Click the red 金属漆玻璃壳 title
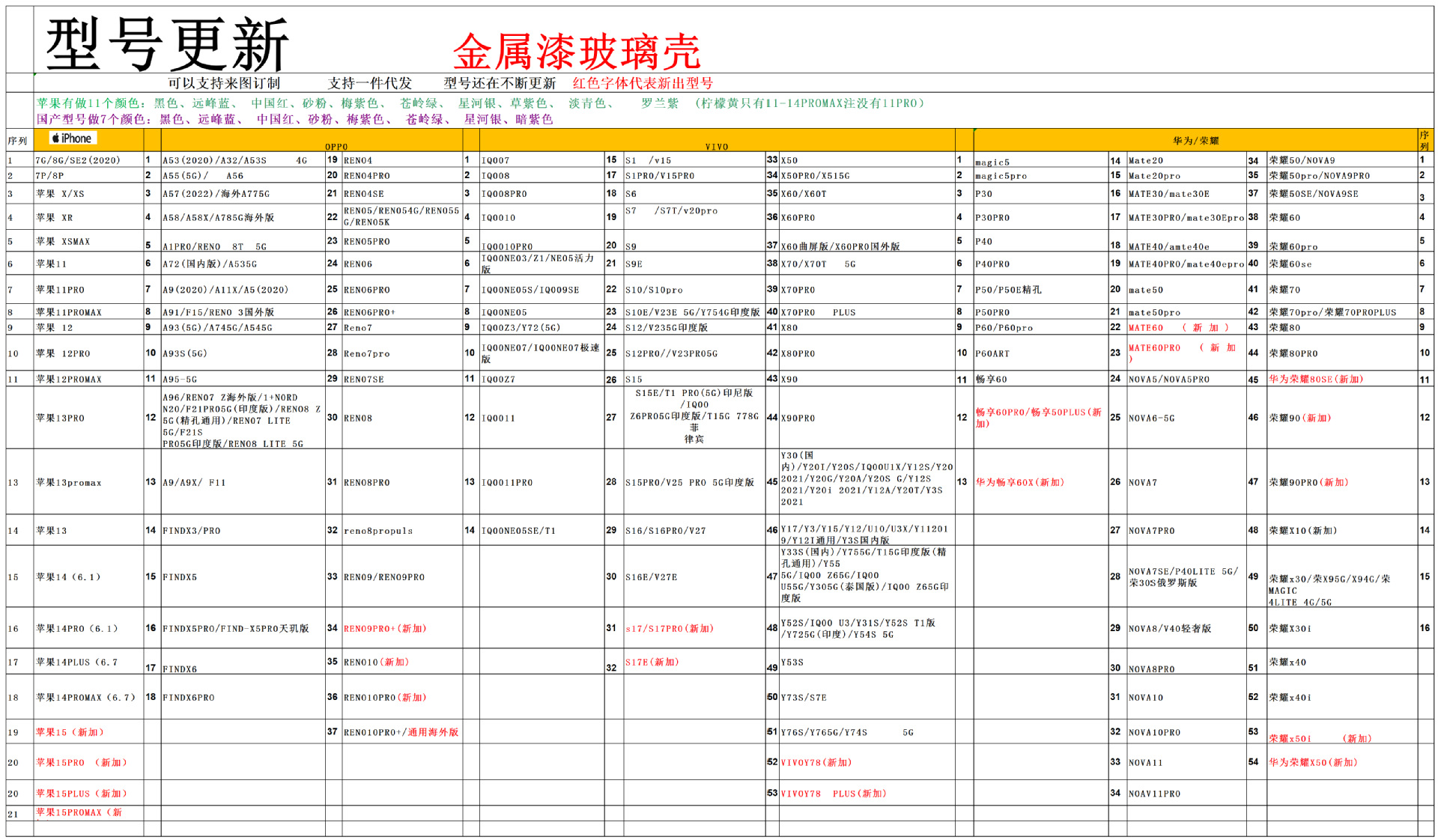Screen dimensions: 1438x840 click(576, 51)
